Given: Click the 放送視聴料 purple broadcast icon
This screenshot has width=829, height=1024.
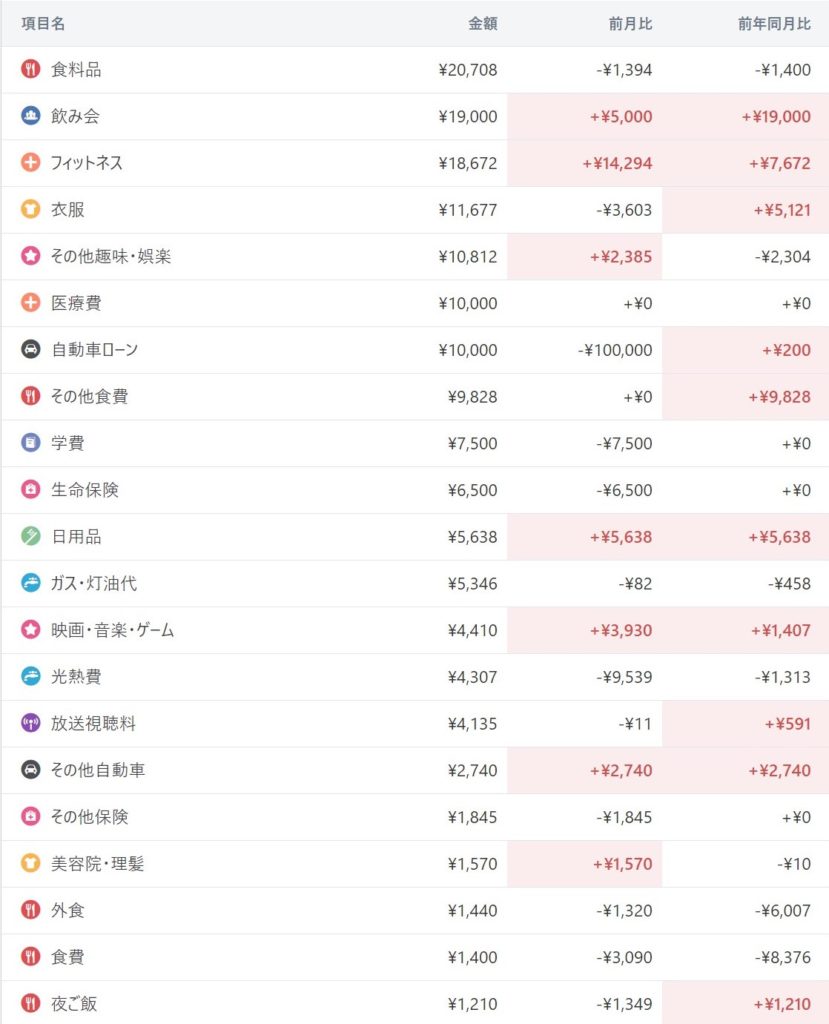Looking at the screenshot, I should pyautogui.click(x=31, y=723).
